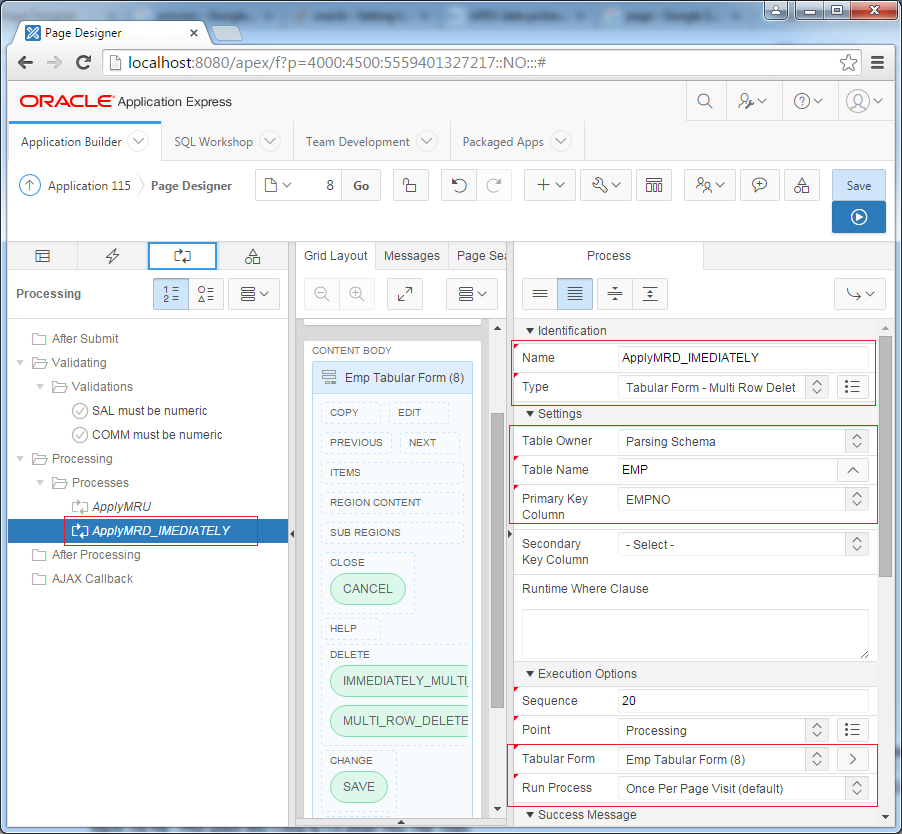Select the ApplyMRU process in tree
Image resolution: width=902 pixels, height=834 pixels.
[121, 507]
